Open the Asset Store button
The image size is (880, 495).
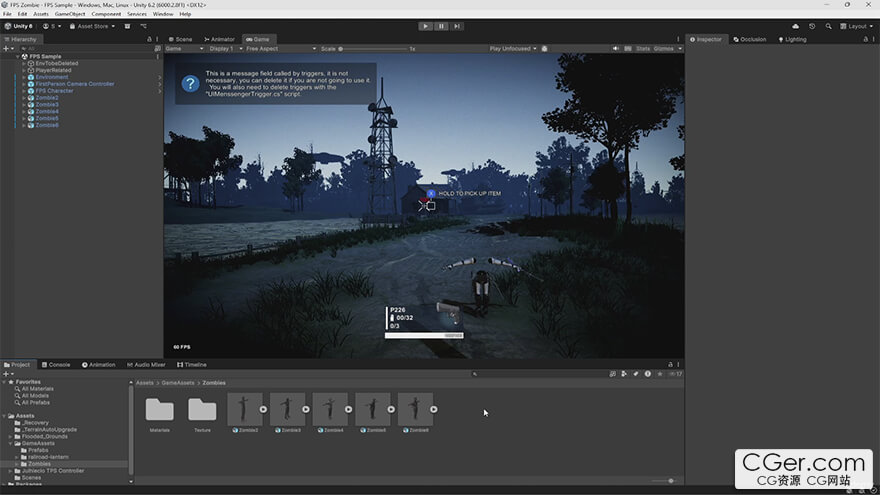click(x=92, y=26)
